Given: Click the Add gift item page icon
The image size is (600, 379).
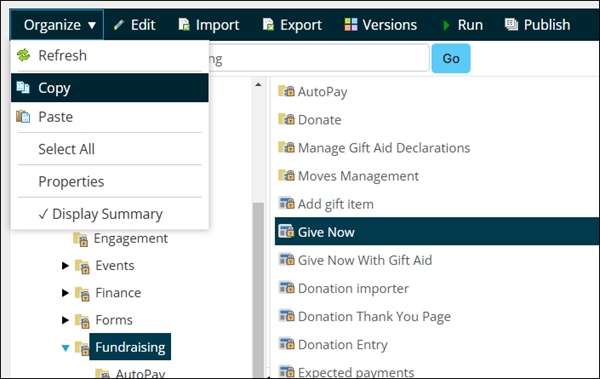Looking at the screenshot, I should 286,203.
